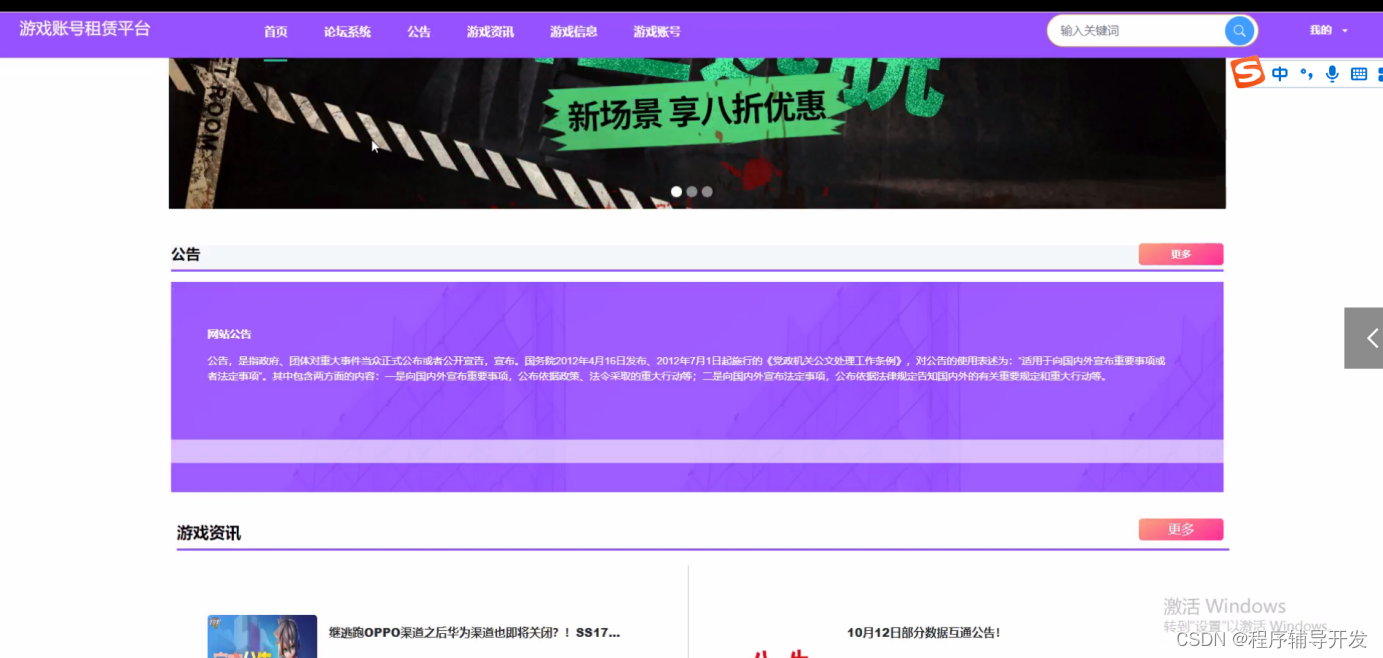Select the first carousel indicator dot

tap(676, 191)
